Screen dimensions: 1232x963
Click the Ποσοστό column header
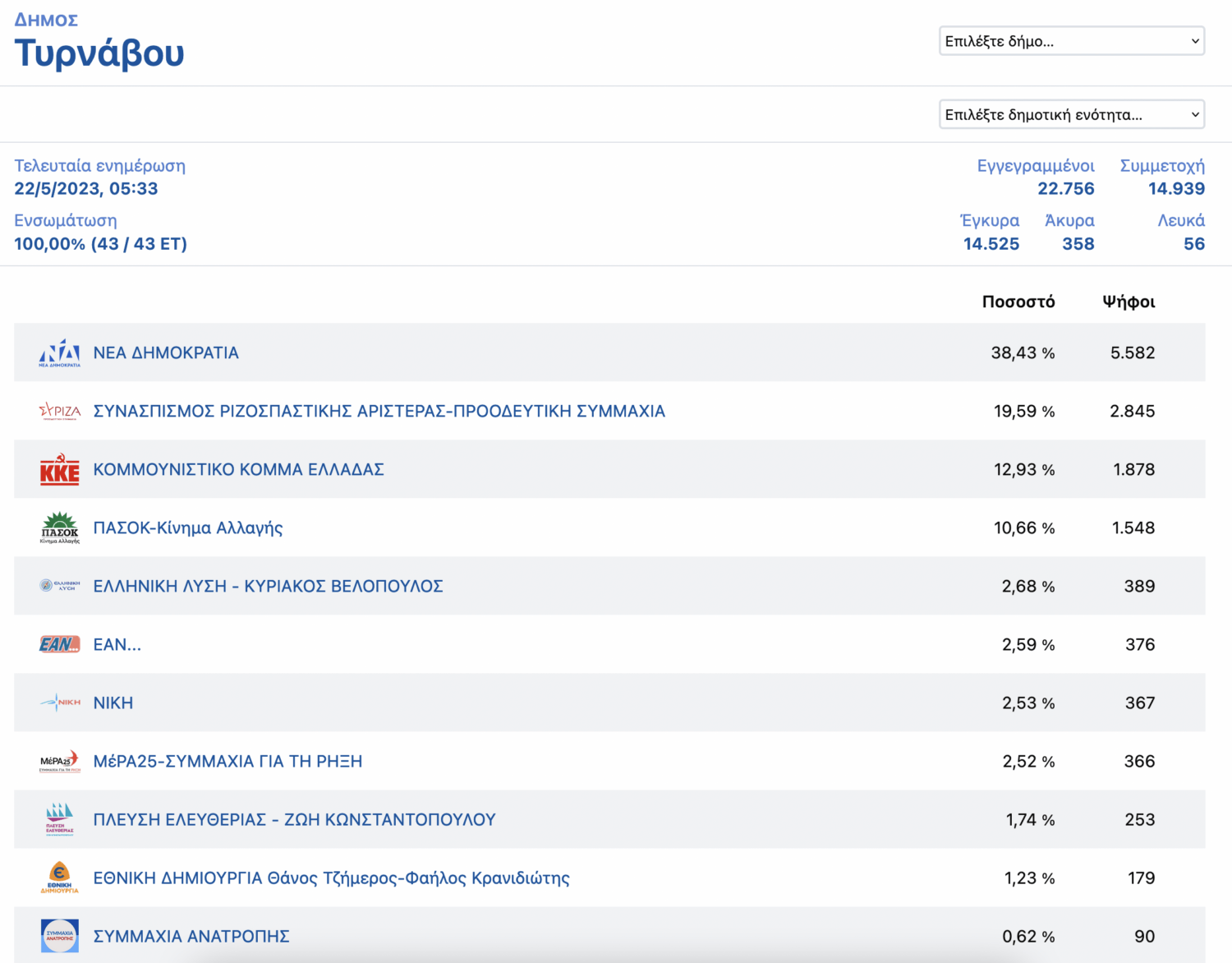tap(1018, 302)
